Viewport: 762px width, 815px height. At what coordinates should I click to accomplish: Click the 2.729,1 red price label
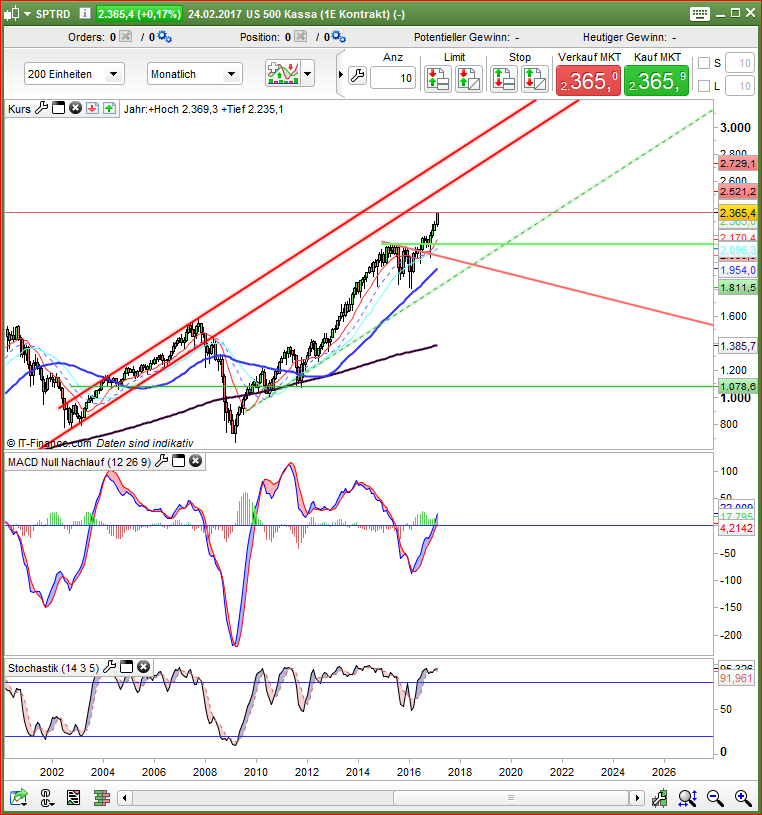pyautogui.click(x=737, y=163)
